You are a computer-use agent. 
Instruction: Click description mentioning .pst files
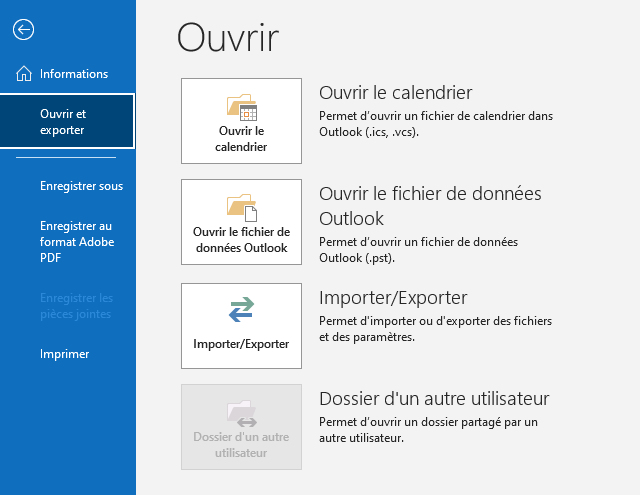(418, 250)
